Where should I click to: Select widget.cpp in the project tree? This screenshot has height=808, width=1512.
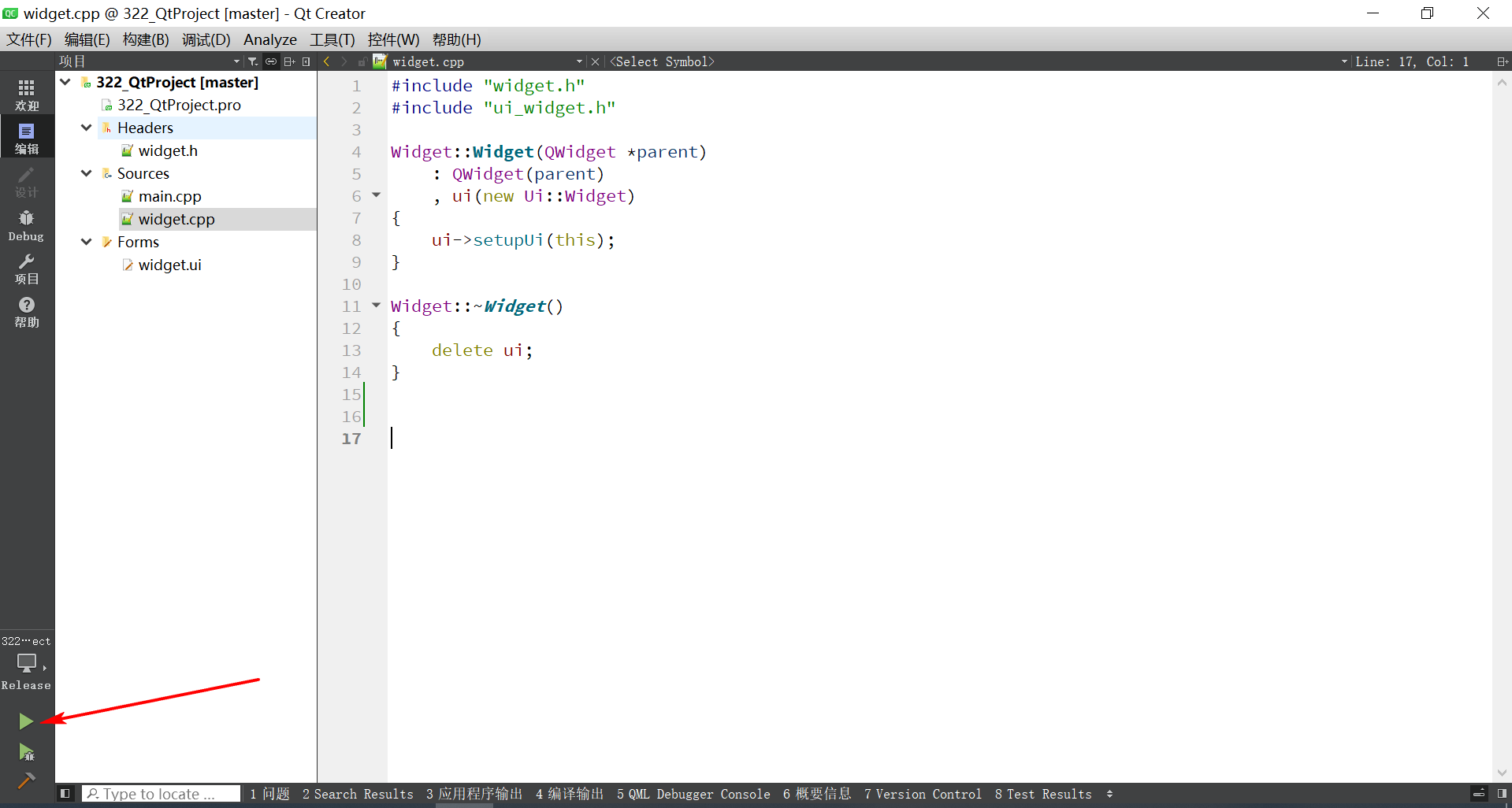point(176,219)
